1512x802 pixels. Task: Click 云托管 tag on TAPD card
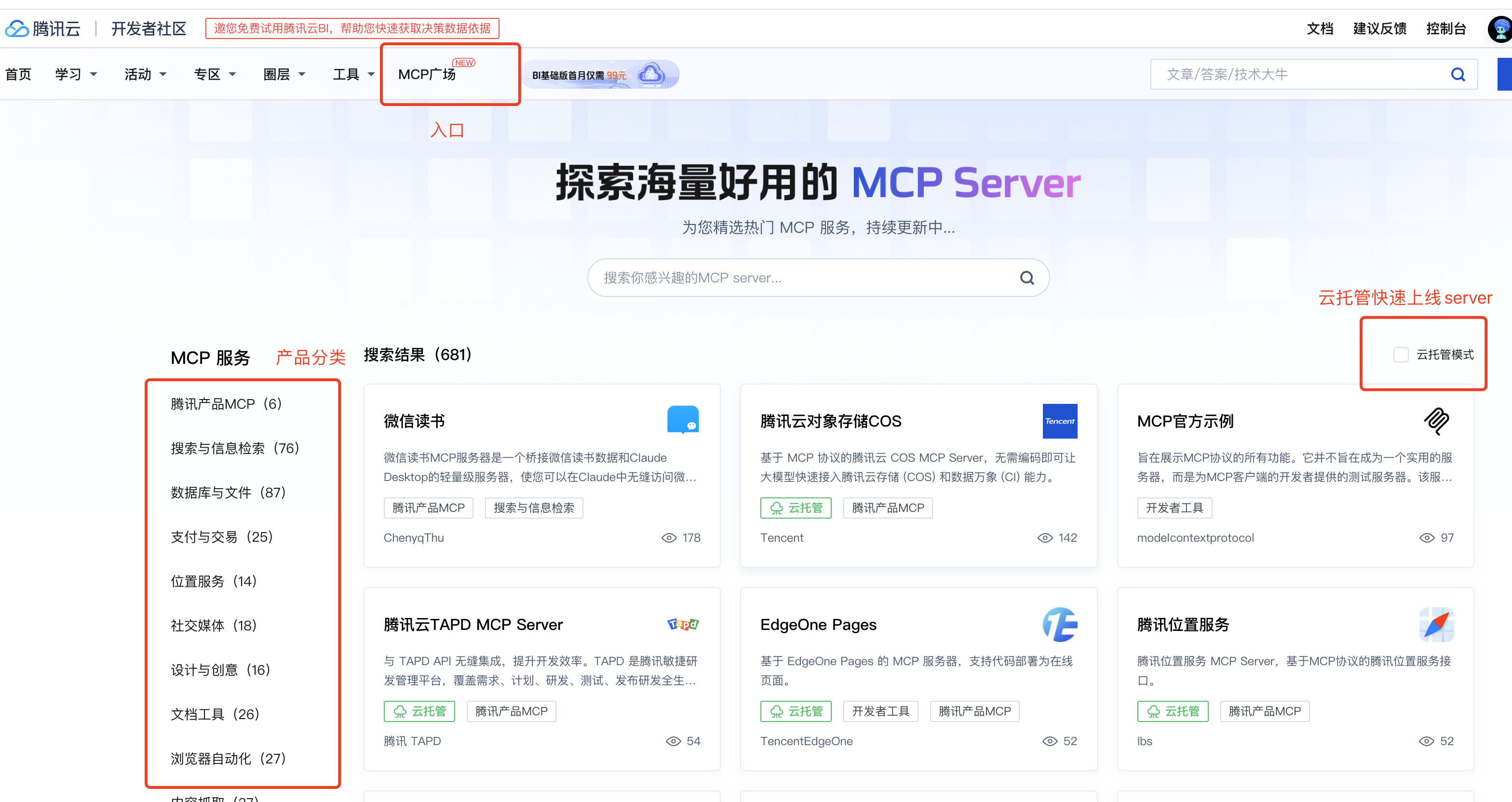pos(419,711)
